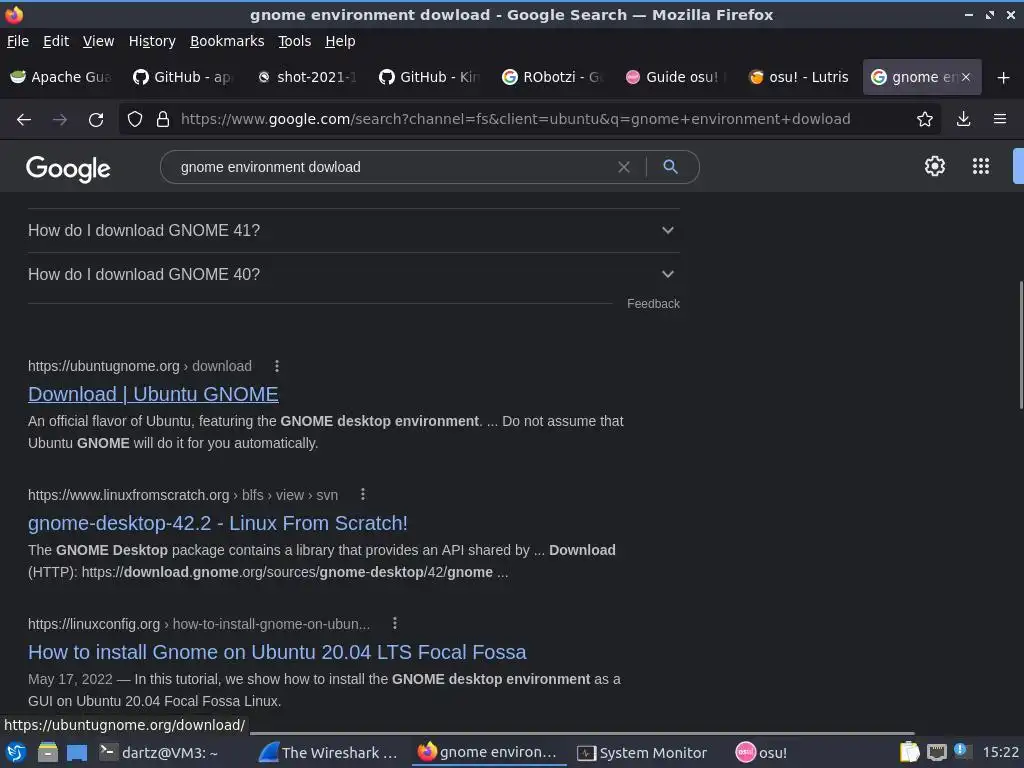Open How to install Gnome on Ubuntu link
Screen dimensions: 1024x768
click(277, 652)
